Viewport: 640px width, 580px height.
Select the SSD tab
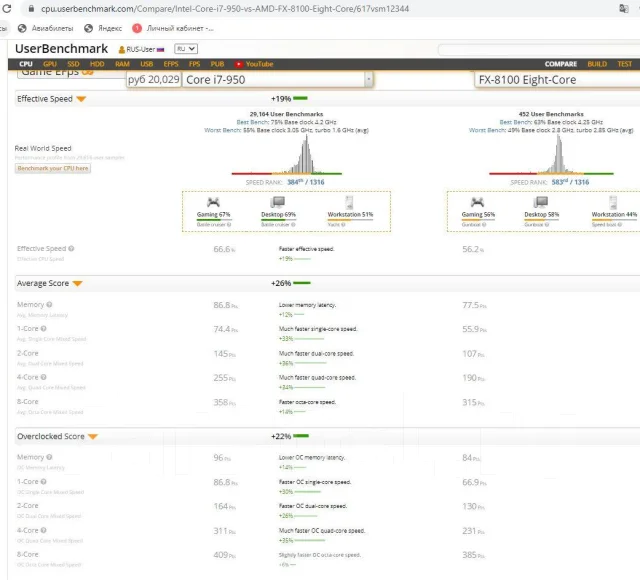(73, 64)
